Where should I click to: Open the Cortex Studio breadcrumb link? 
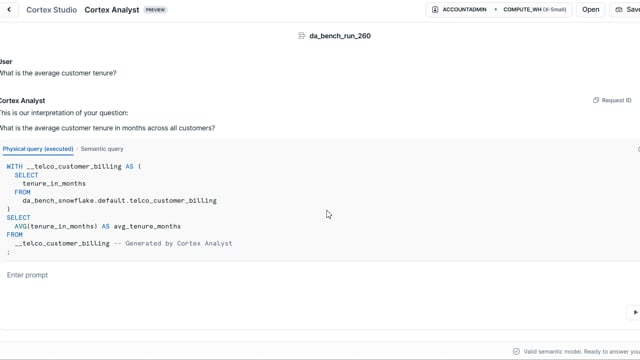51,10
